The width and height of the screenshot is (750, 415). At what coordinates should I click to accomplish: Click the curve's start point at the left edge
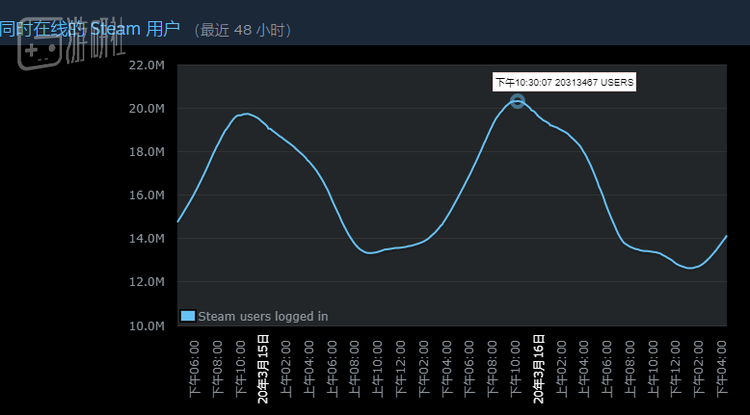click(x=178, y=221)
